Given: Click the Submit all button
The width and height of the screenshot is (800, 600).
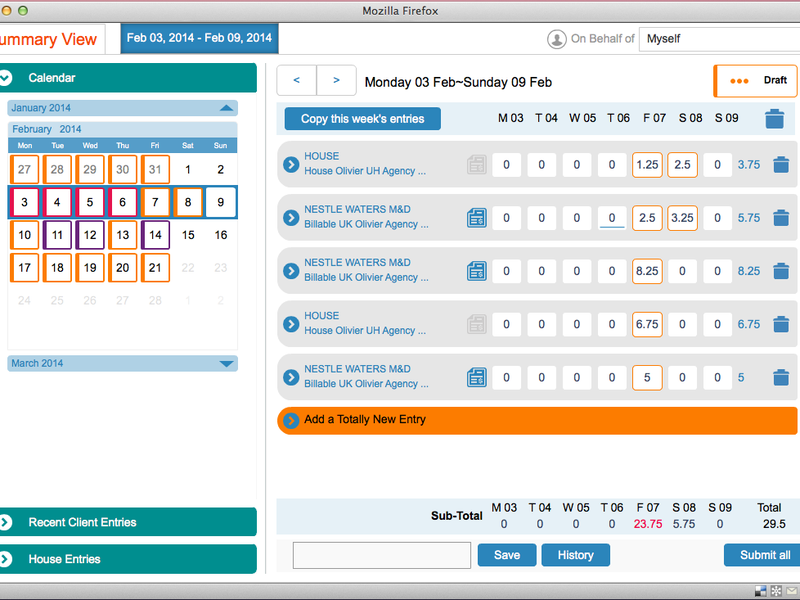Looking at the screenshot, I should [763, 555].
